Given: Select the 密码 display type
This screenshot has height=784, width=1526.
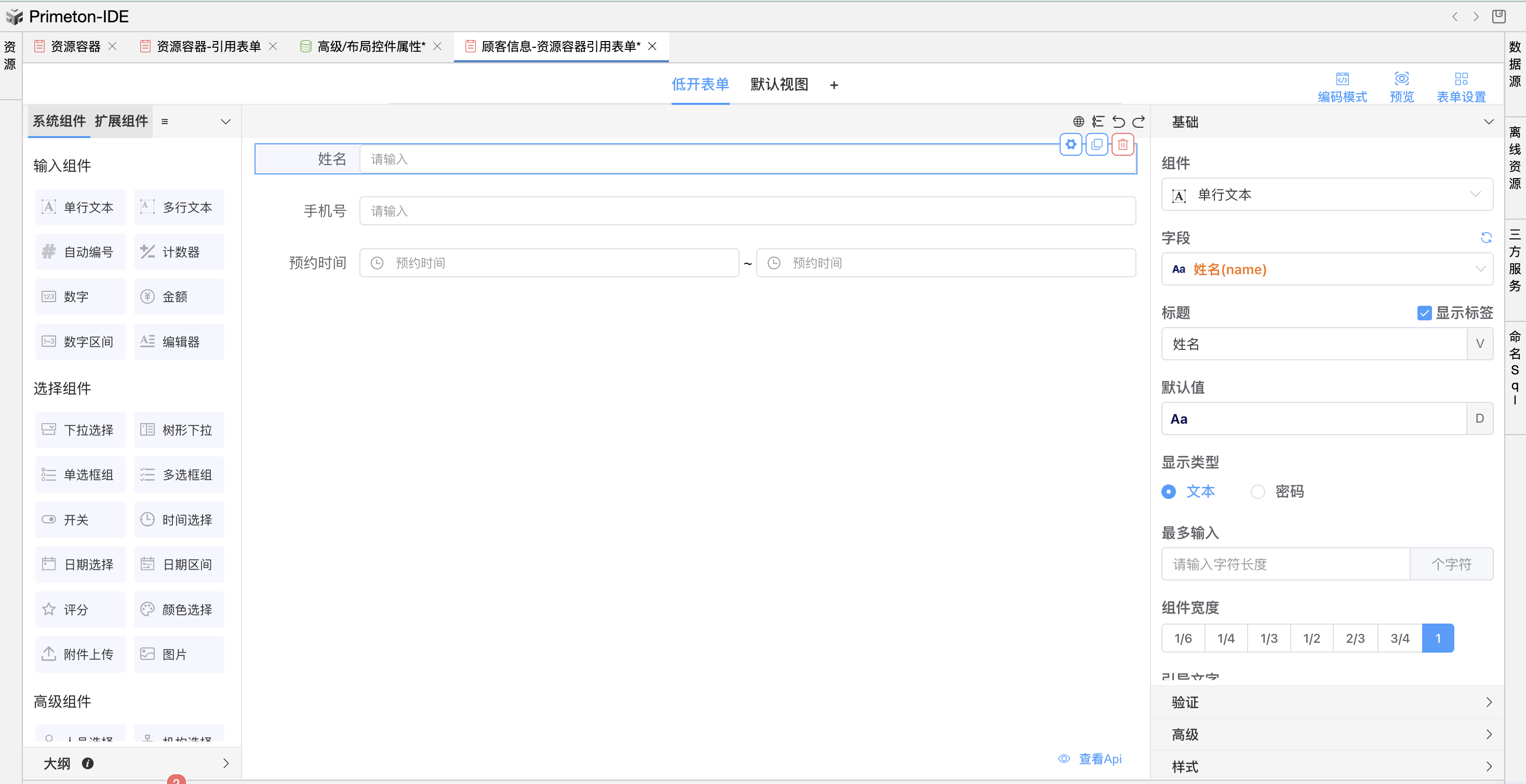Looking at the screenshot, I should click(x=1257, y=492).
